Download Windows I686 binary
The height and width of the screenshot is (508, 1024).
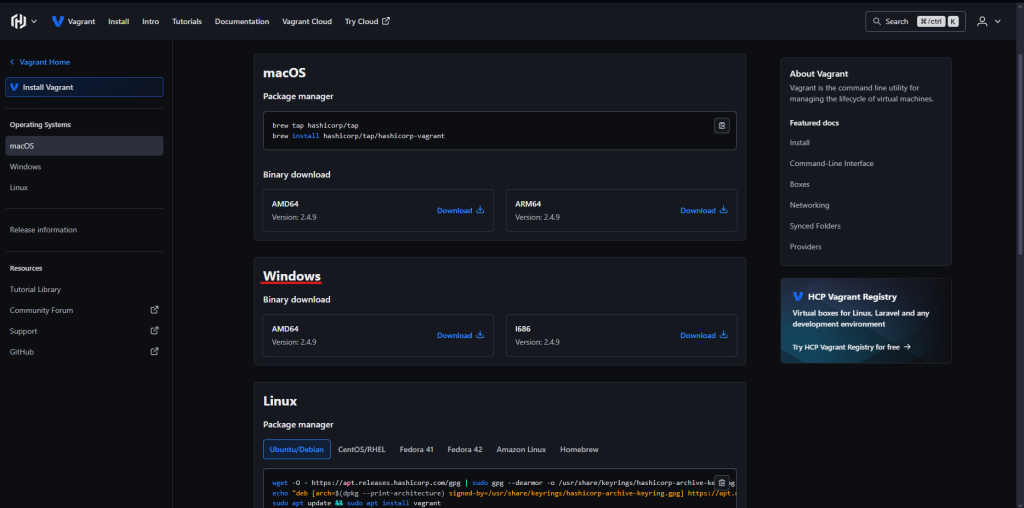[x=704, y=335]
